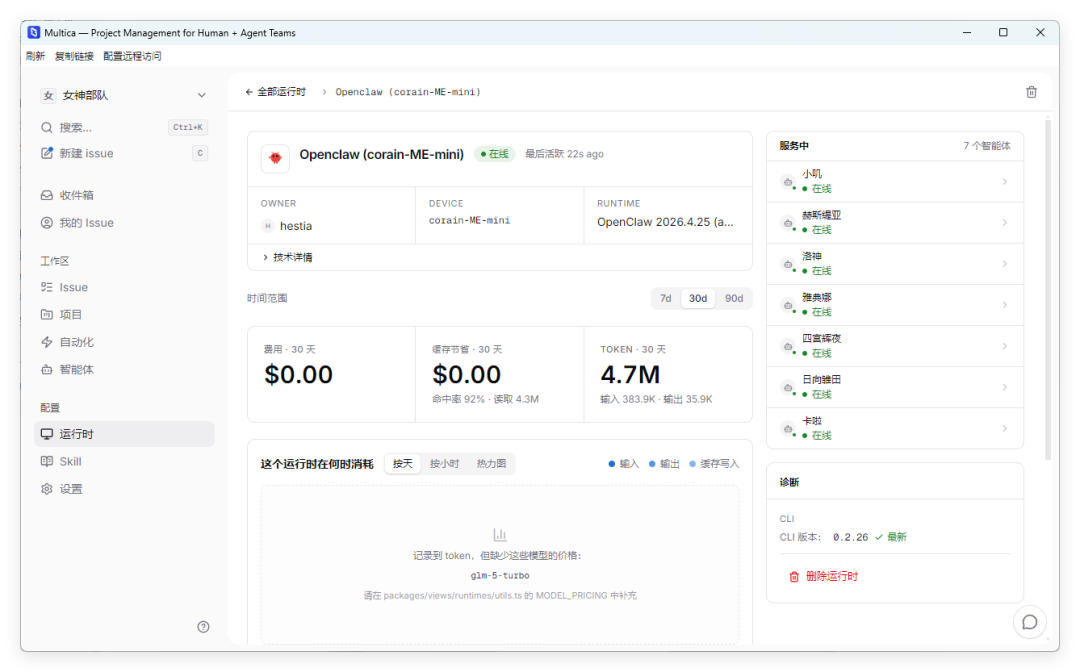Click the 输入 legend item

coord(623,463)
